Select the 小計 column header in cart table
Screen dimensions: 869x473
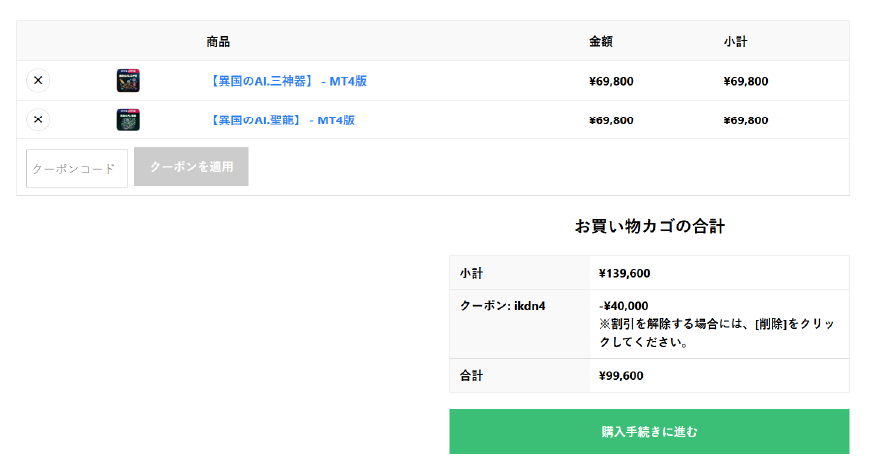tap(735, 42)
